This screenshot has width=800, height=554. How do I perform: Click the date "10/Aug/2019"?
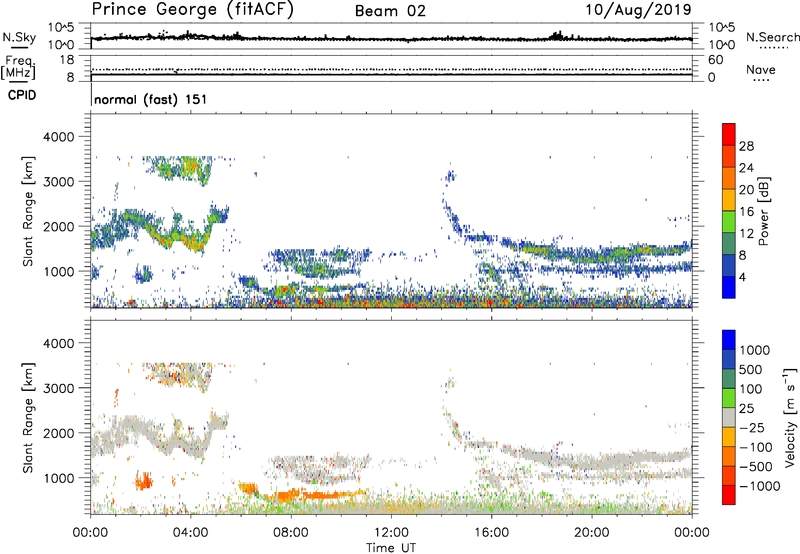coord(638,10)
